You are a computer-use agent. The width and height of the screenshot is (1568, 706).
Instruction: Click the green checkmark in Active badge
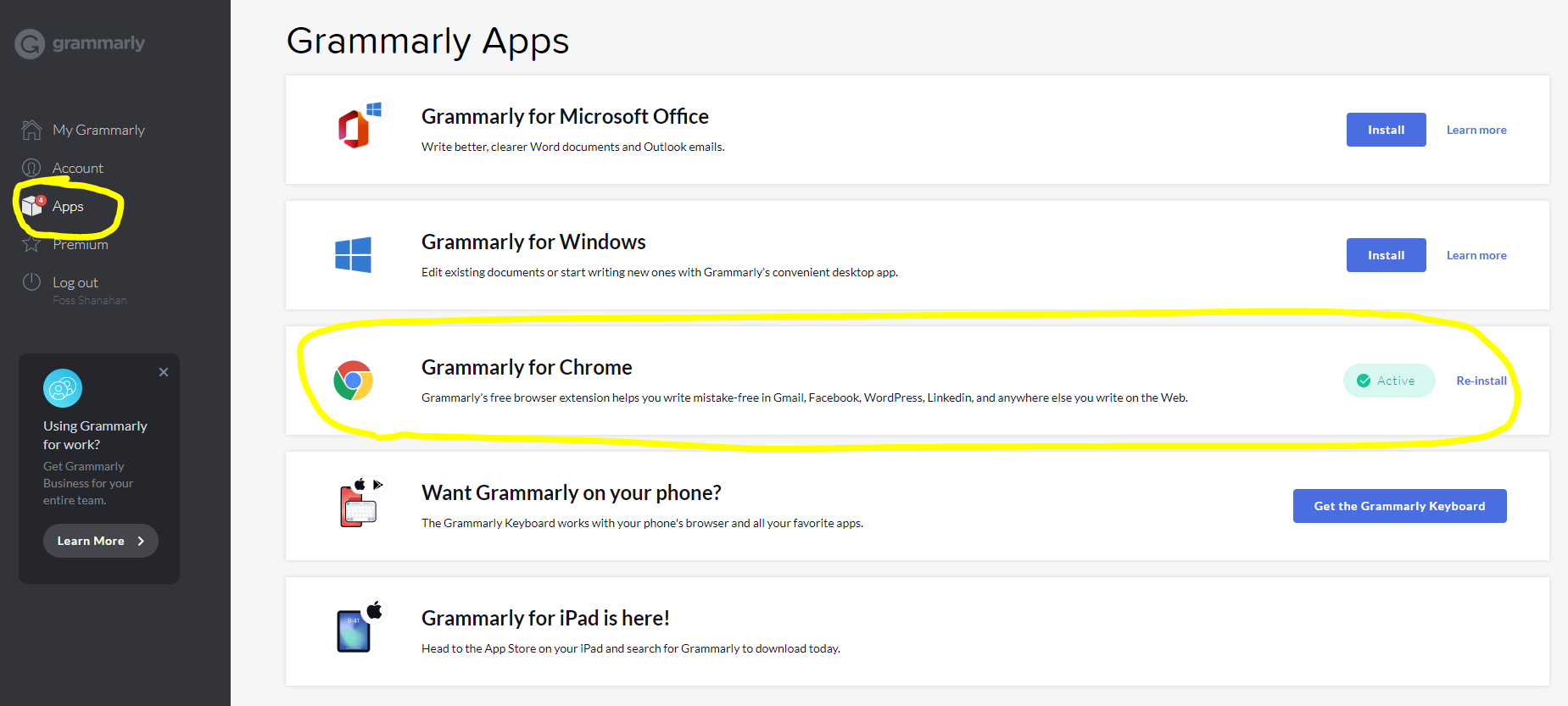[x=1364, y=381]
